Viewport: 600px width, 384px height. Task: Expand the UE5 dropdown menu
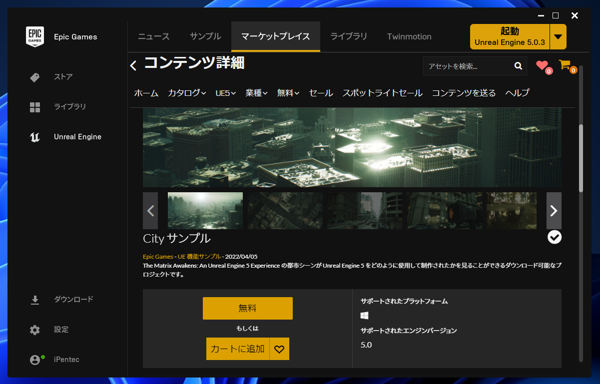click(x=225, y=93)
